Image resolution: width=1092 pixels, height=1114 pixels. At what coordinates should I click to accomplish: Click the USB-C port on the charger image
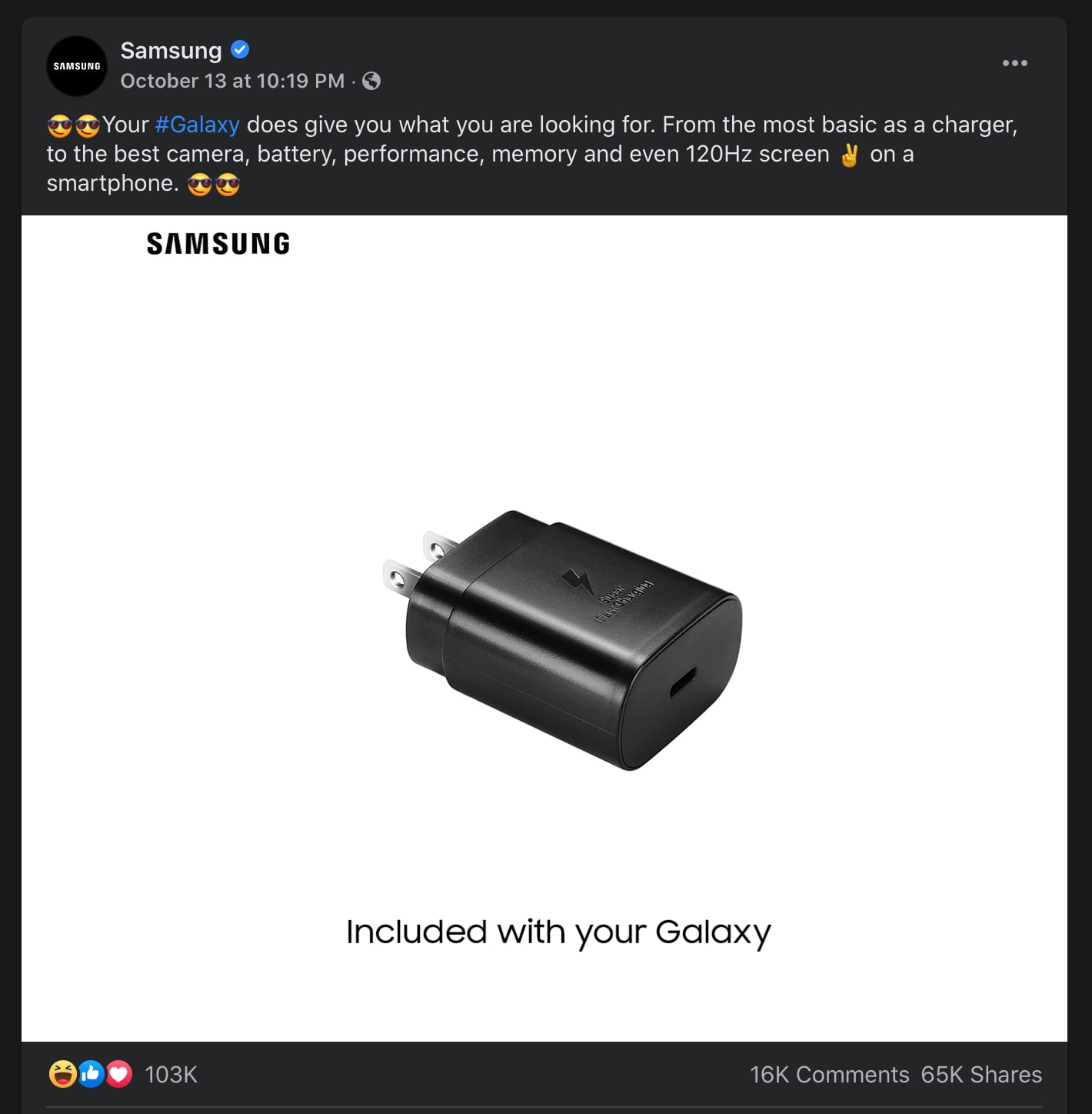683,682
